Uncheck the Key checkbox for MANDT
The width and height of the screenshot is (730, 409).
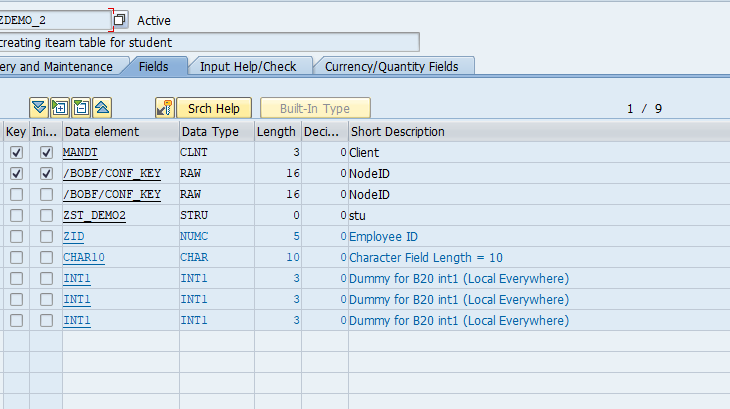tap(16, 153)
